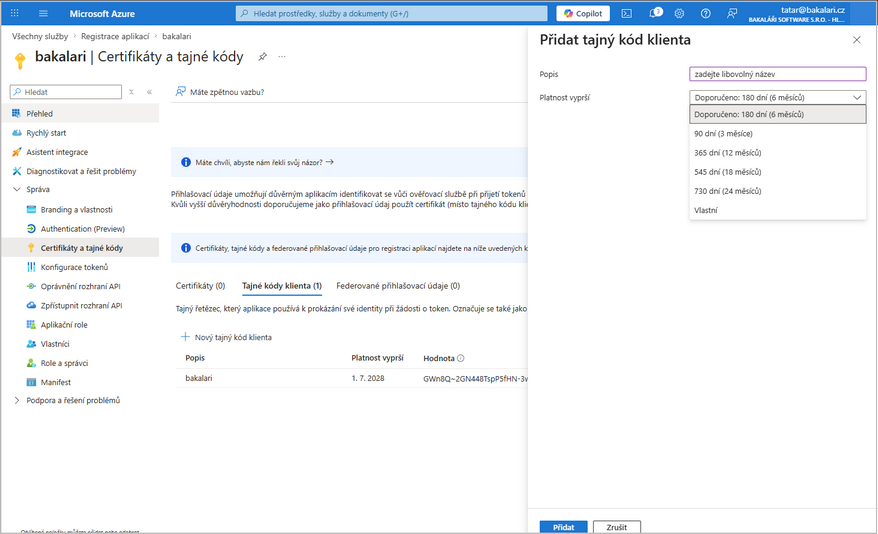Open portal settings gear
This screenshot has height=534, width=878.
coord(679,13)
